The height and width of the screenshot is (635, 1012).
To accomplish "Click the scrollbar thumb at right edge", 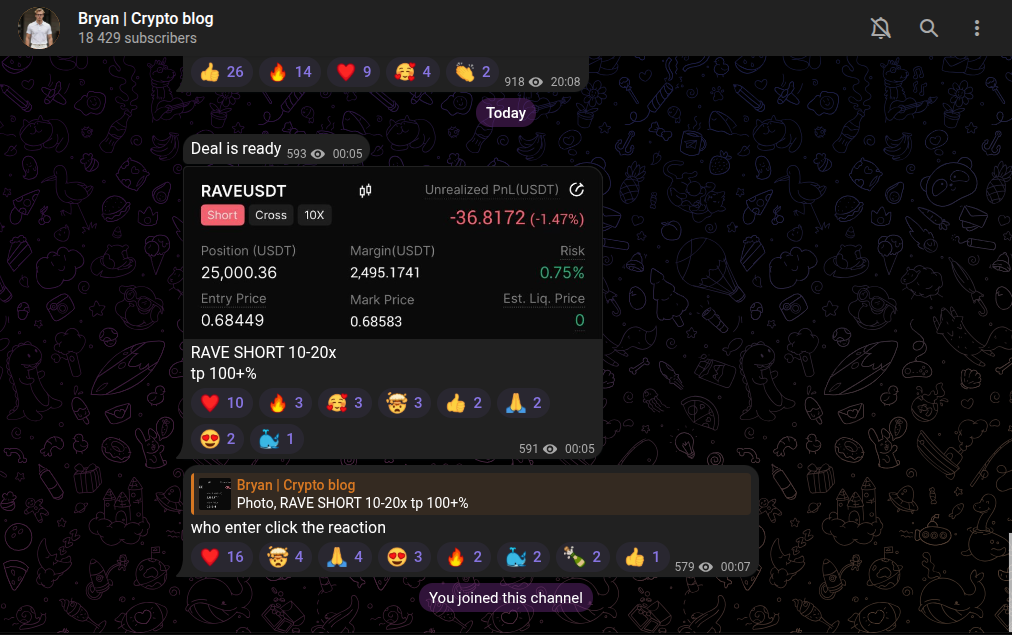I will 1009,581.
